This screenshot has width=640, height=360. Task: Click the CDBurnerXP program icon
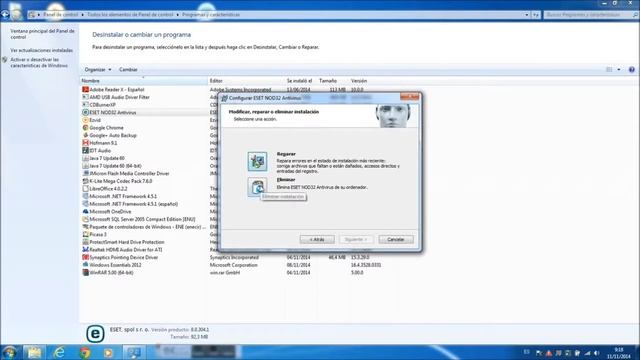pyautogui.click(x=85, y=105)
